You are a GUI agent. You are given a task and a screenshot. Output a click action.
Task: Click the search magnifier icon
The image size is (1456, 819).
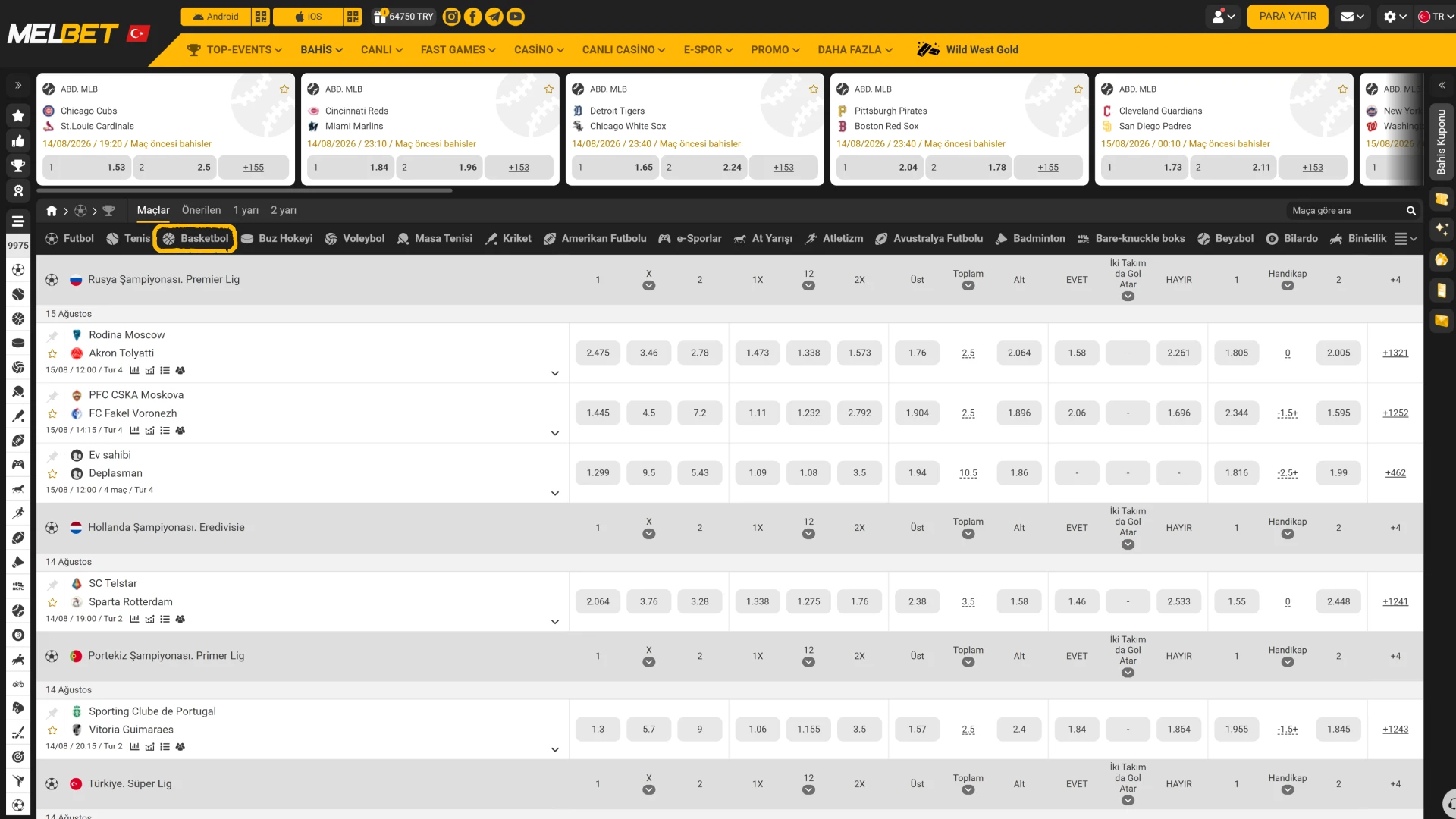[x=1411, y=211]
